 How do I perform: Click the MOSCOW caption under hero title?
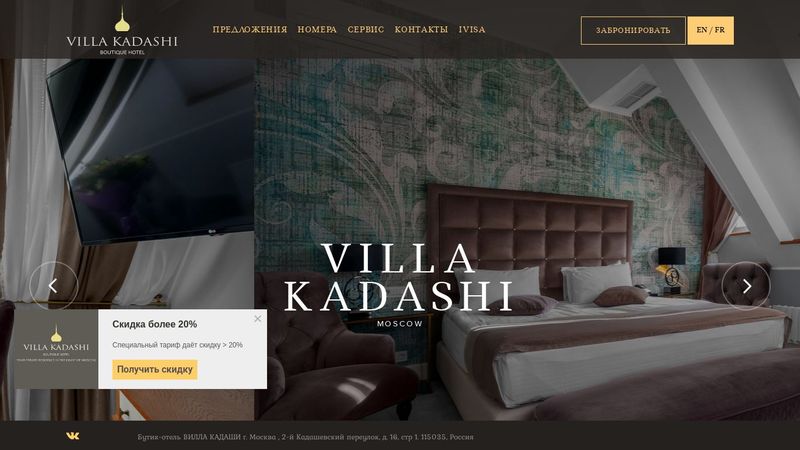(x=399, y=323)
